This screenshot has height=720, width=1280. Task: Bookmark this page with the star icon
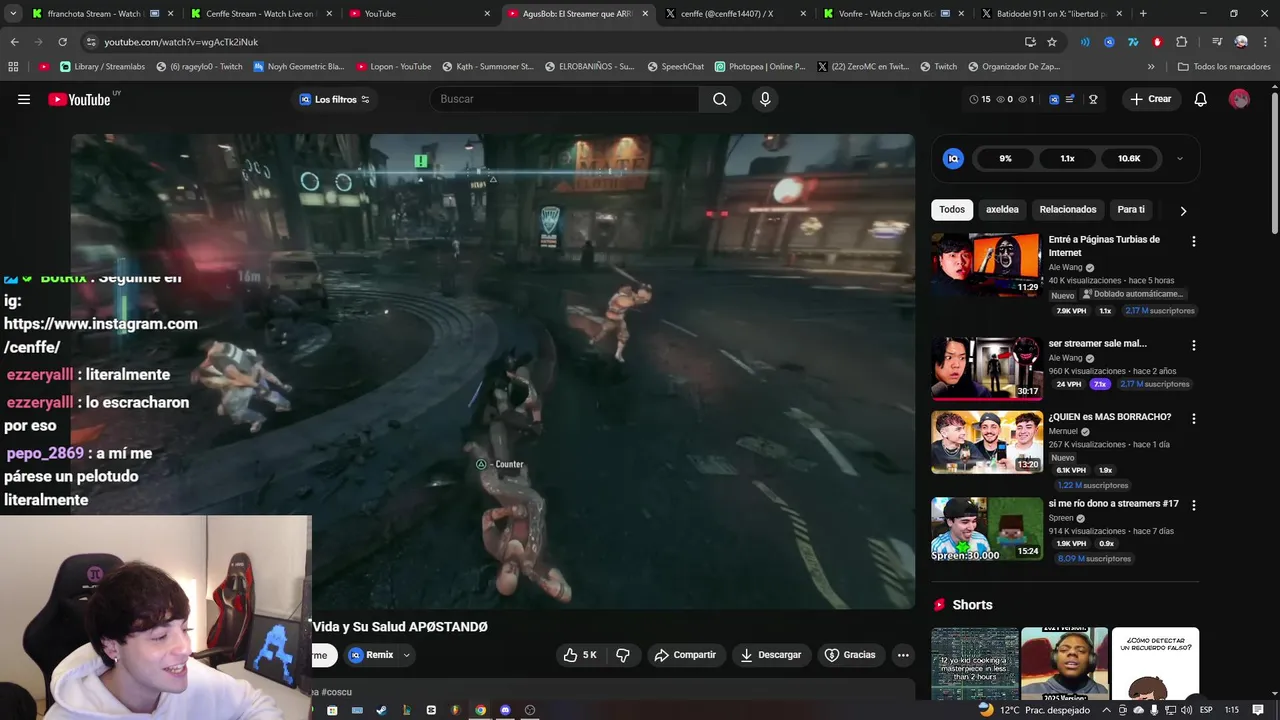[1052, 42]
